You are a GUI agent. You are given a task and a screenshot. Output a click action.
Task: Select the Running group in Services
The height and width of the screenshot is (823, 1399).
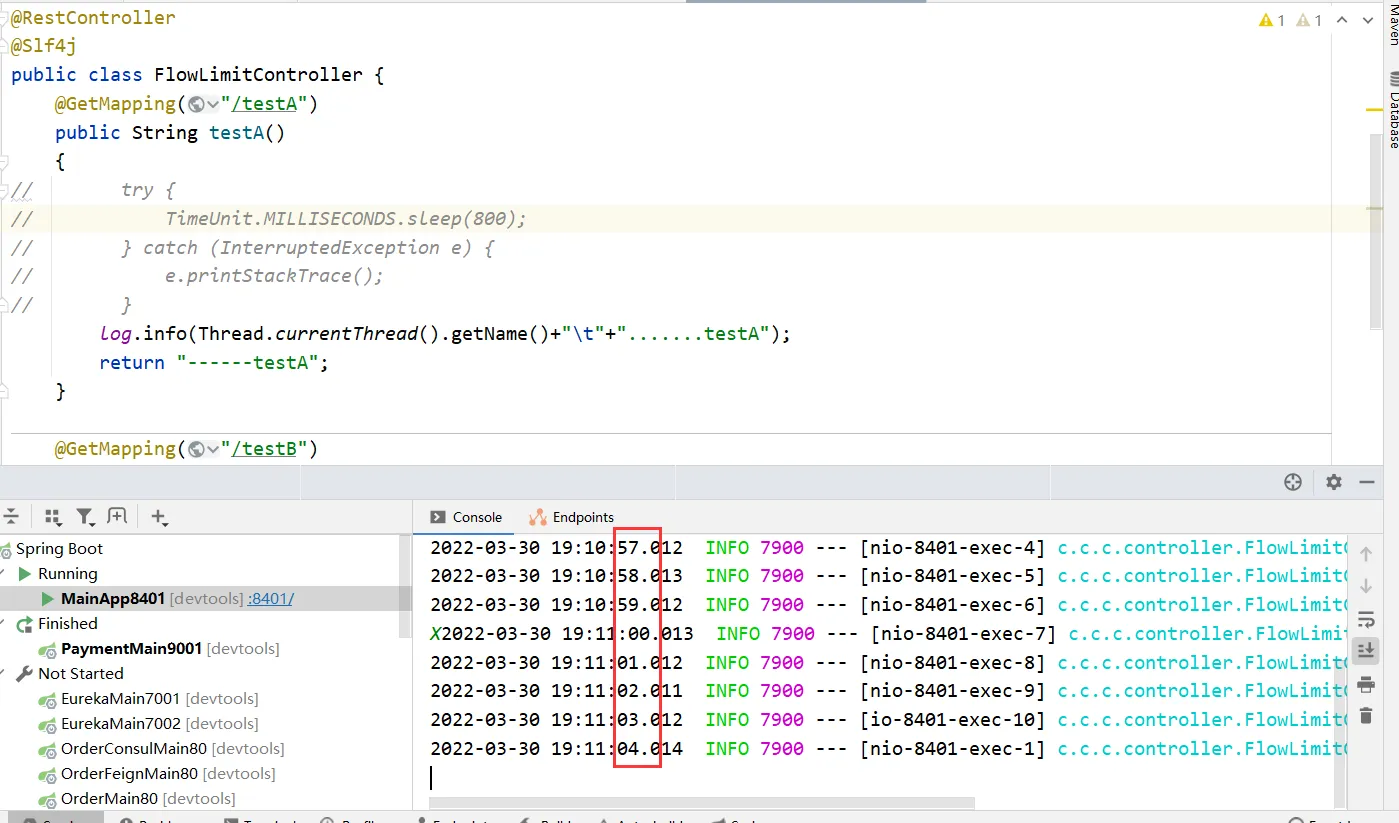pos(67,574)
